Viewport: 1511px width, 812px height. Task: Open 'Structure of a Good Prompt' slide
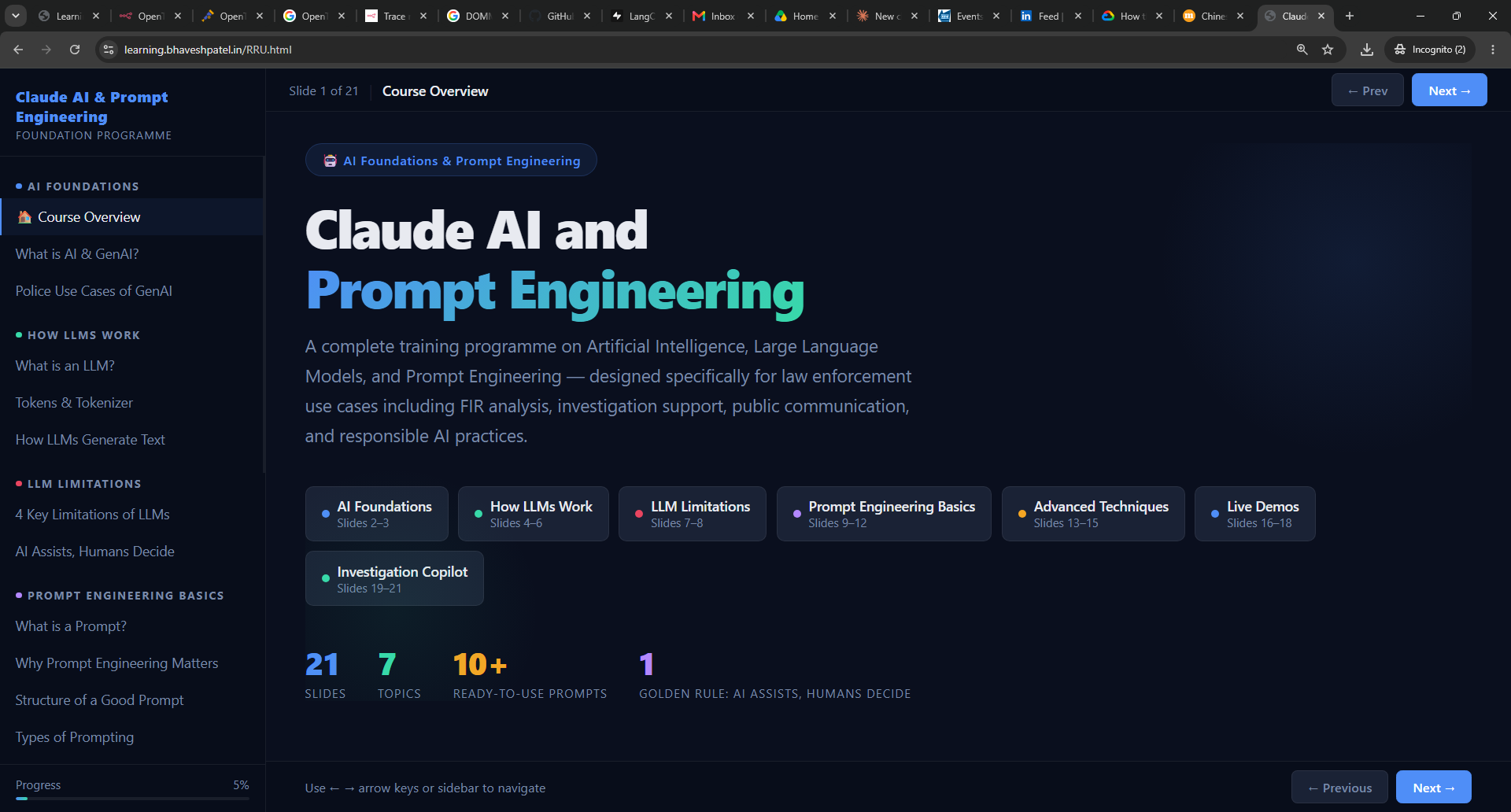(x=132, y=700)
